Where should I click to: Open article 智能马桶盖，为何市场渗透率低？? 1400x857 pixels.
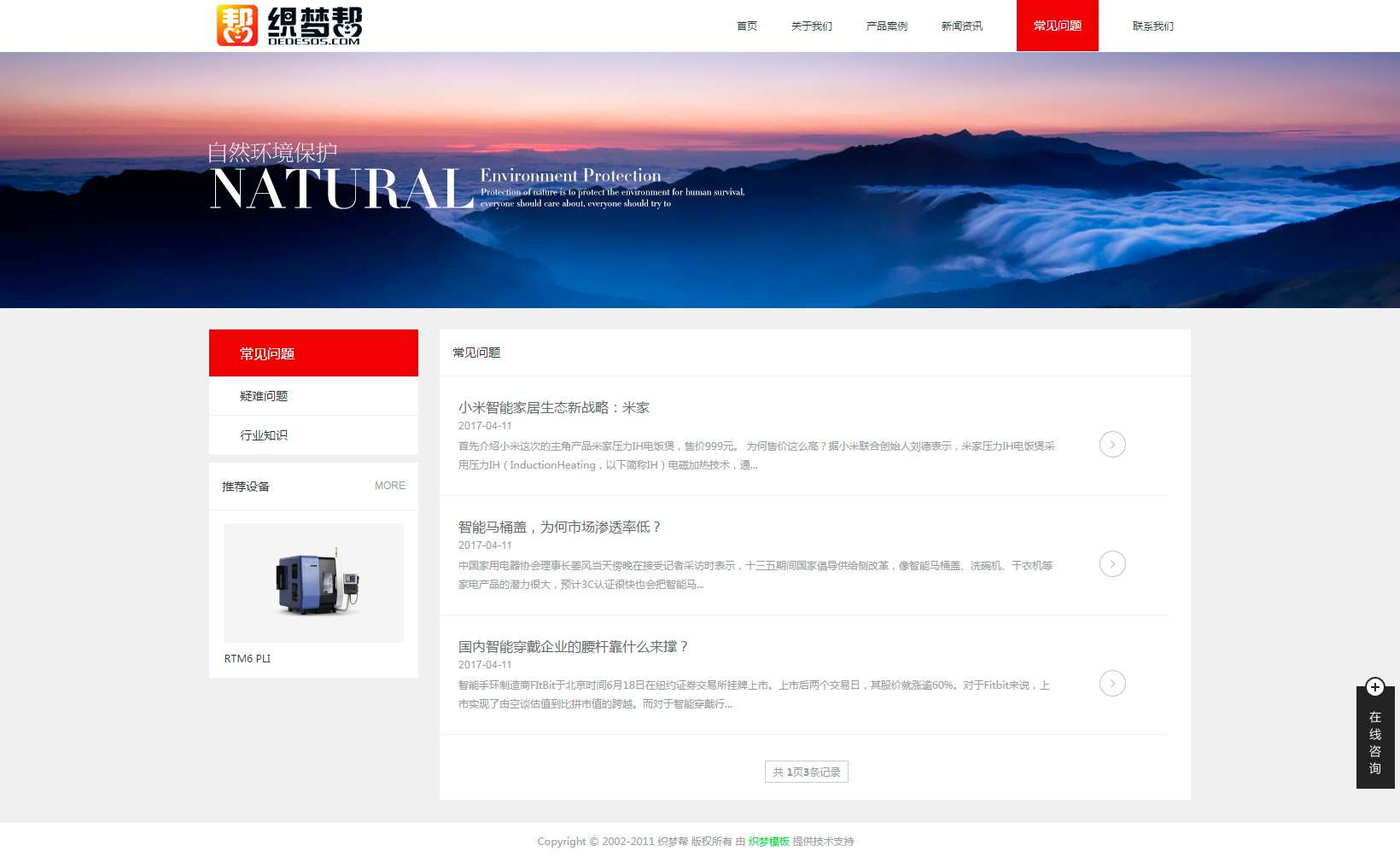[x=560, y=527]
